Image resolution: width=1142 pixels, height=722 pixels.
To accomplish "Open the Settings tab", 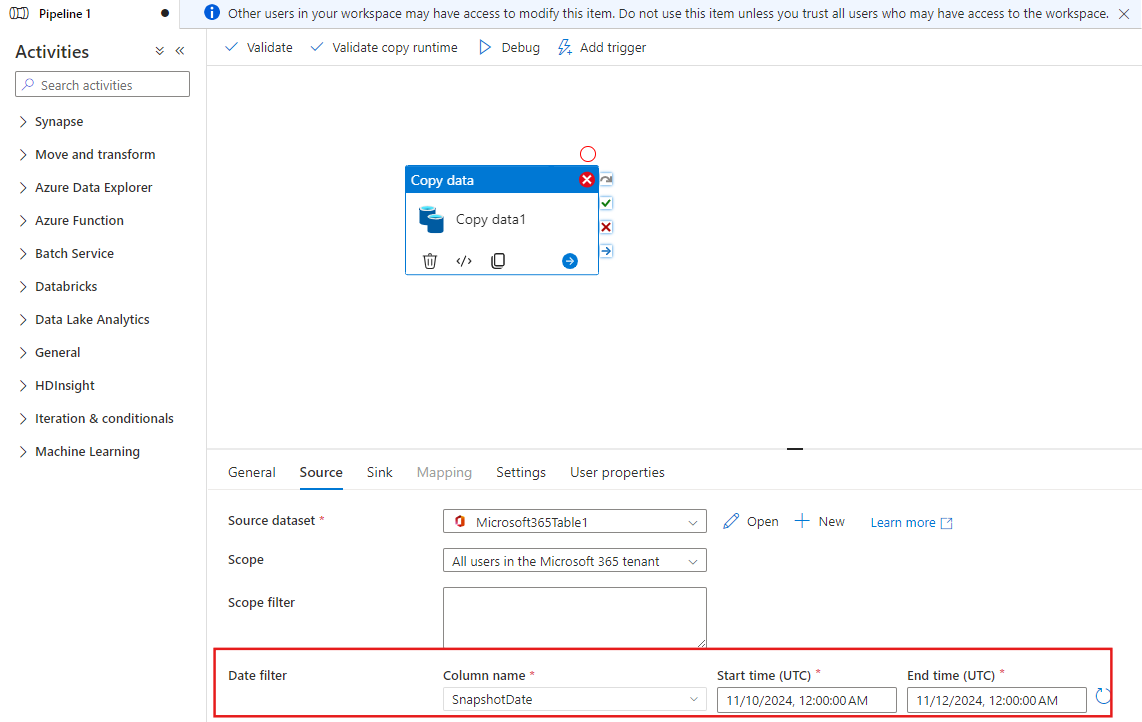I will click(521, 472).
